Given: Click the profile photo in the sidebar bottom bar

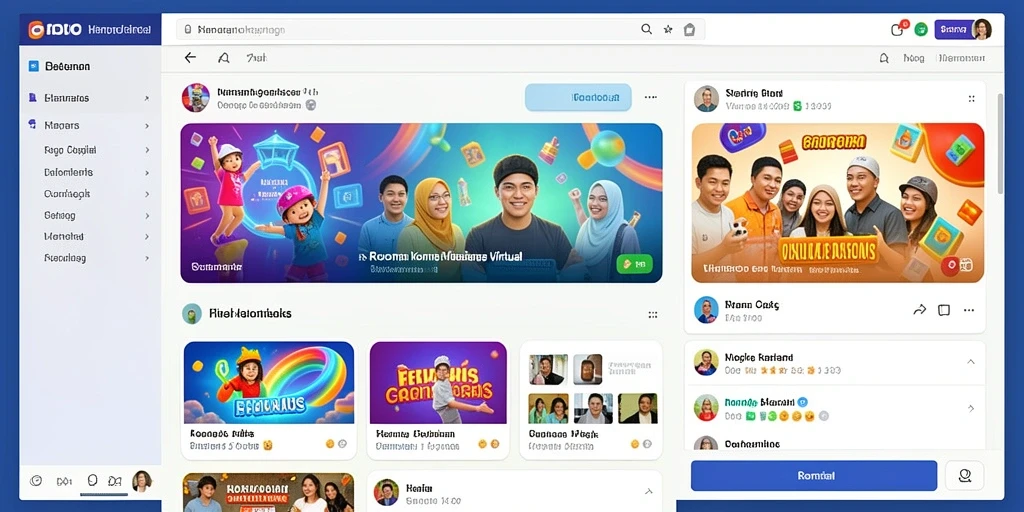Looking at the screenshot, I should pyautogui.click(x=142, y=481).
